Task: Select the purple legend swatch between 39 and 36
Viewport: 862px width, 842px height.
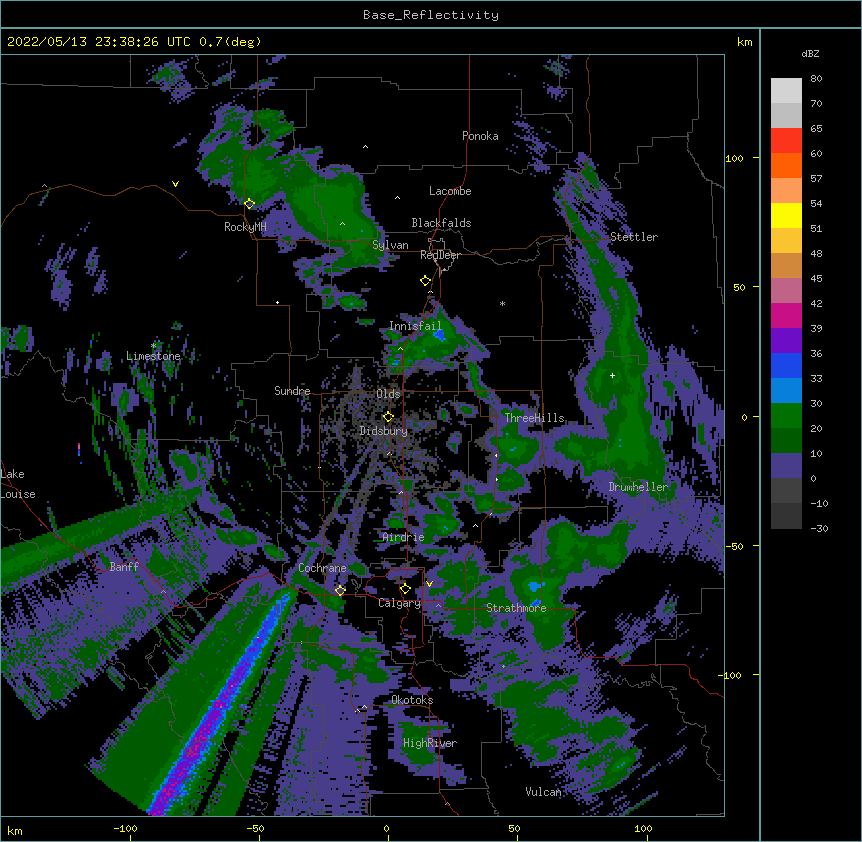Action: [x=786, y=341]
